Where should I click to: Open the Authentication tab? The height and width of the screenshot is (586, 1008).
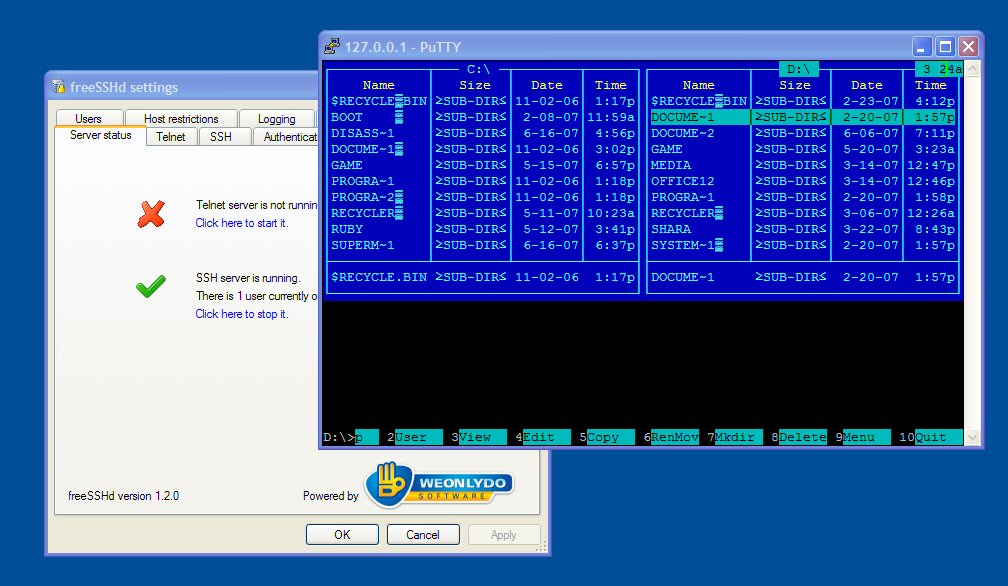(286, 137)
